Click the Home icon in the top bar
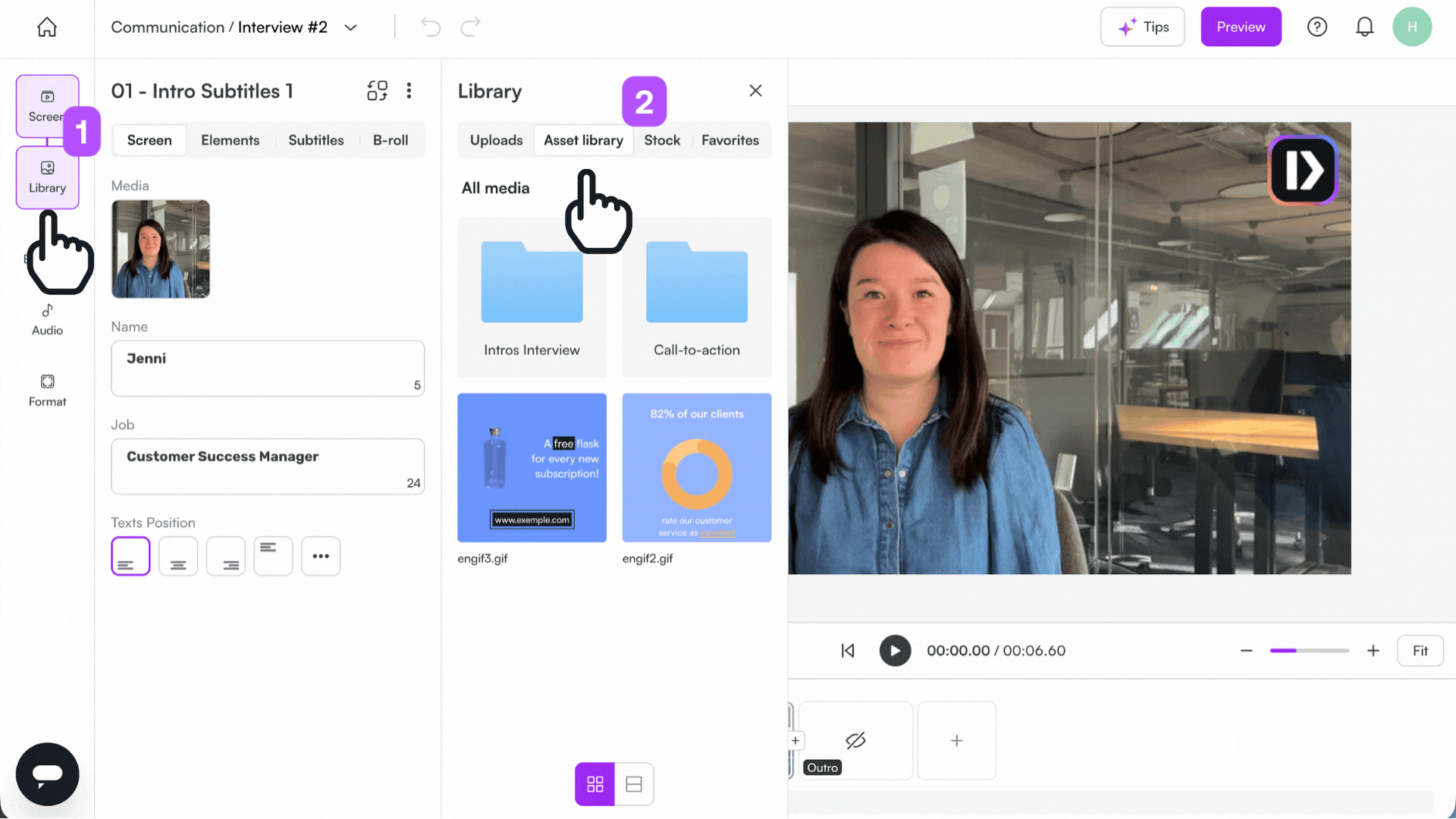Viewport: 1456px width, 819px height. point(46,27)
